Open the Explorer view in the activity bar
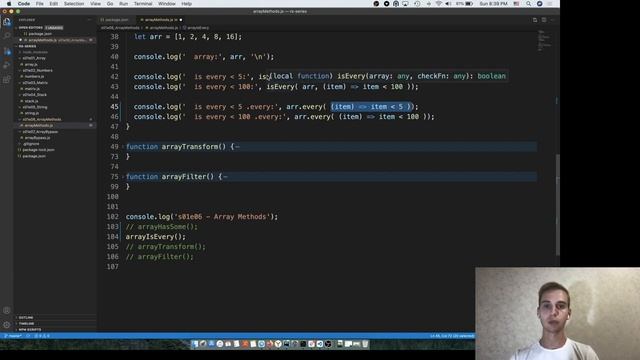This screenshot has width=640, height=360. tap(7, 22)
